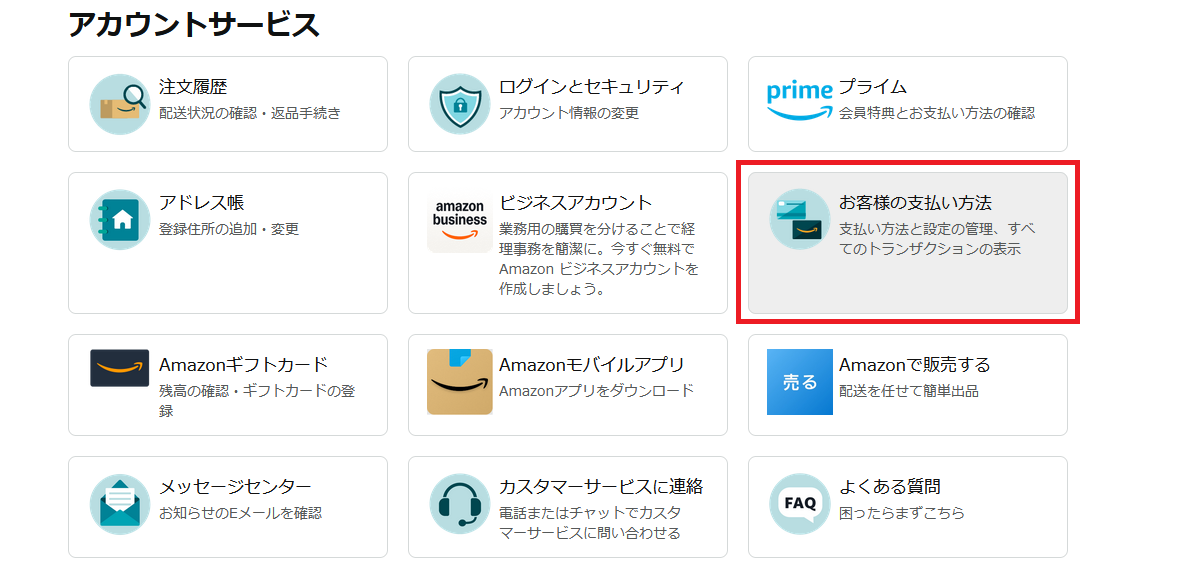
Task: Select the Amazonモバイルアプリ box icon
Action: point(460,382)
